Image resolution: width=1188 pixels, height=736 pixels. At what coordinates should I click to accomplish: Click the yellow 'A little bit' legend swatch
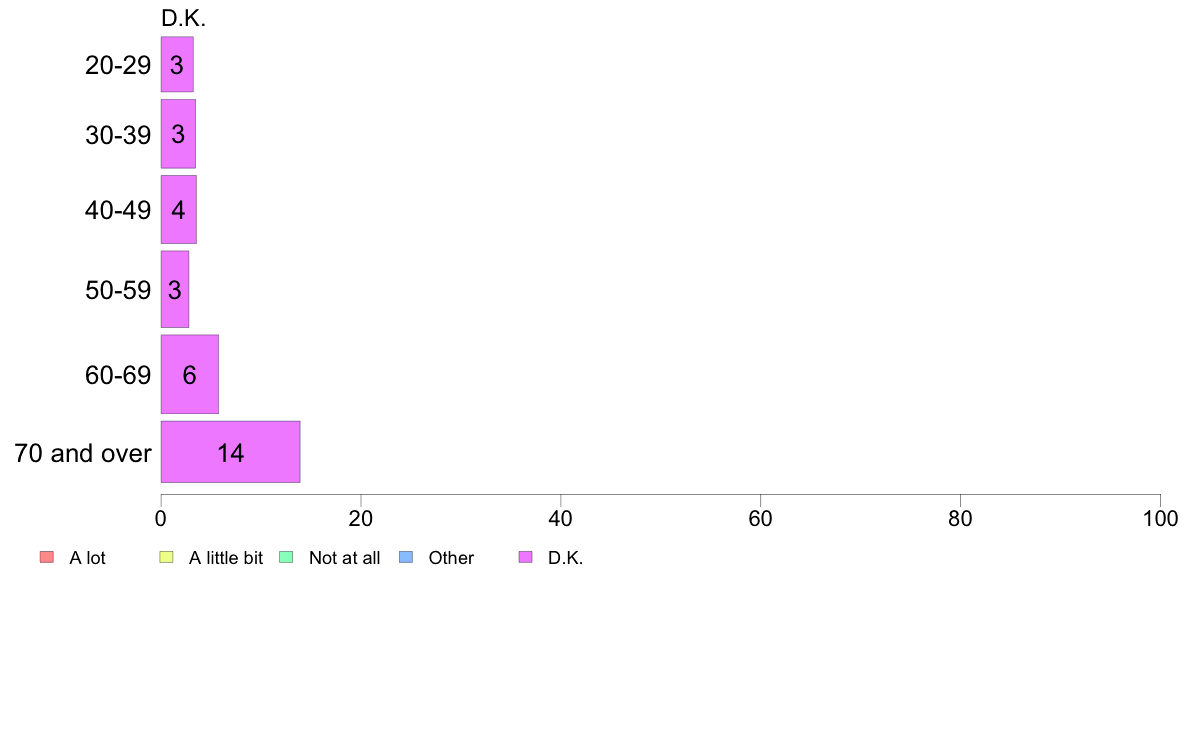(167, 557)
